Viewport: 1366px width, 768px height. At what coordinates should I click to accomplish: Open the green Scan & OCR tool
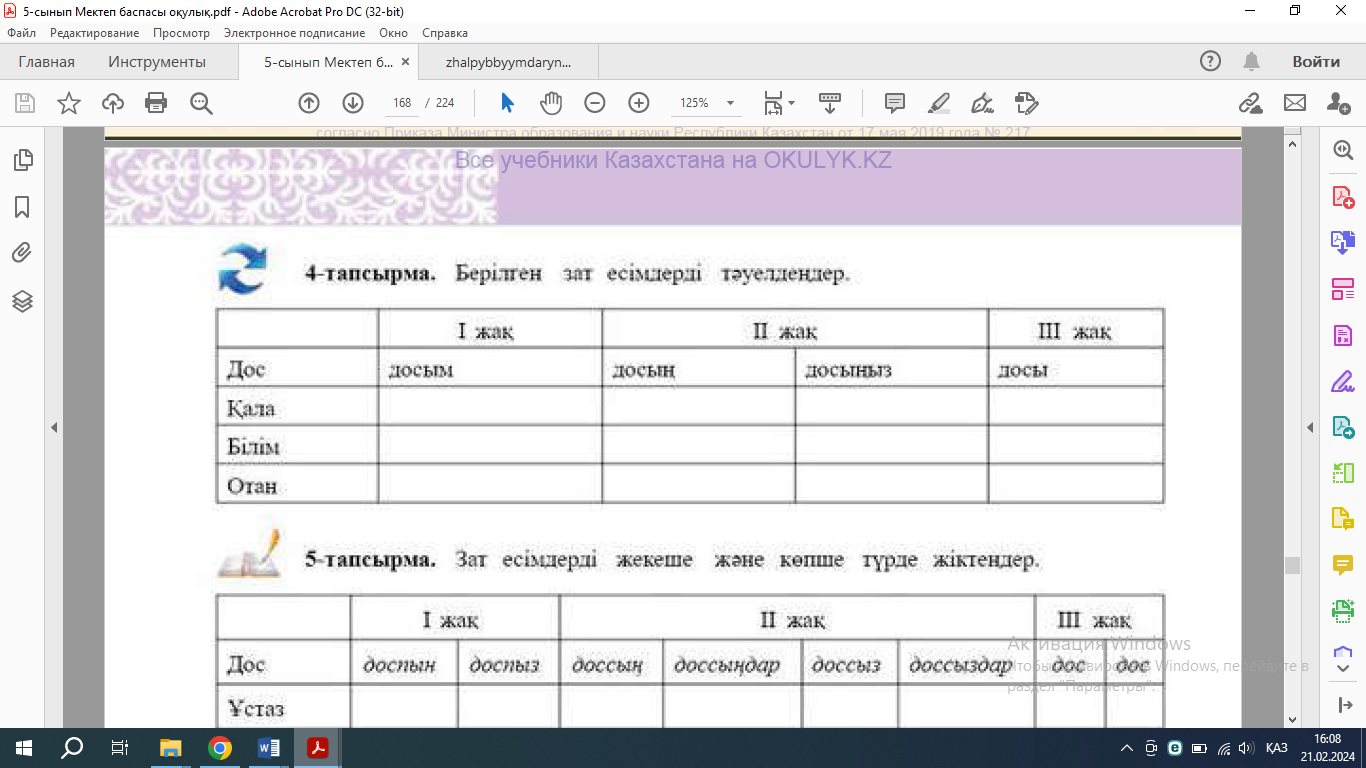(1342, 610)
